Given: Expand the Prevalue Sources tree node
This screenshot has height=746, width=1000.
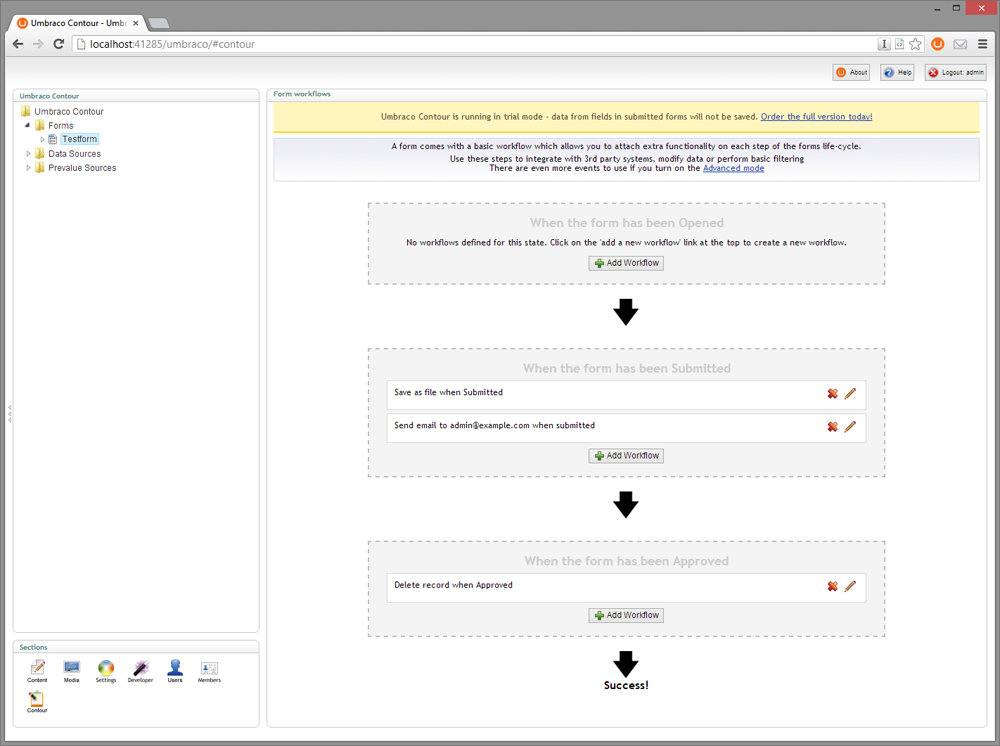Looking at the screenshot, I should (x=28, y=168).
